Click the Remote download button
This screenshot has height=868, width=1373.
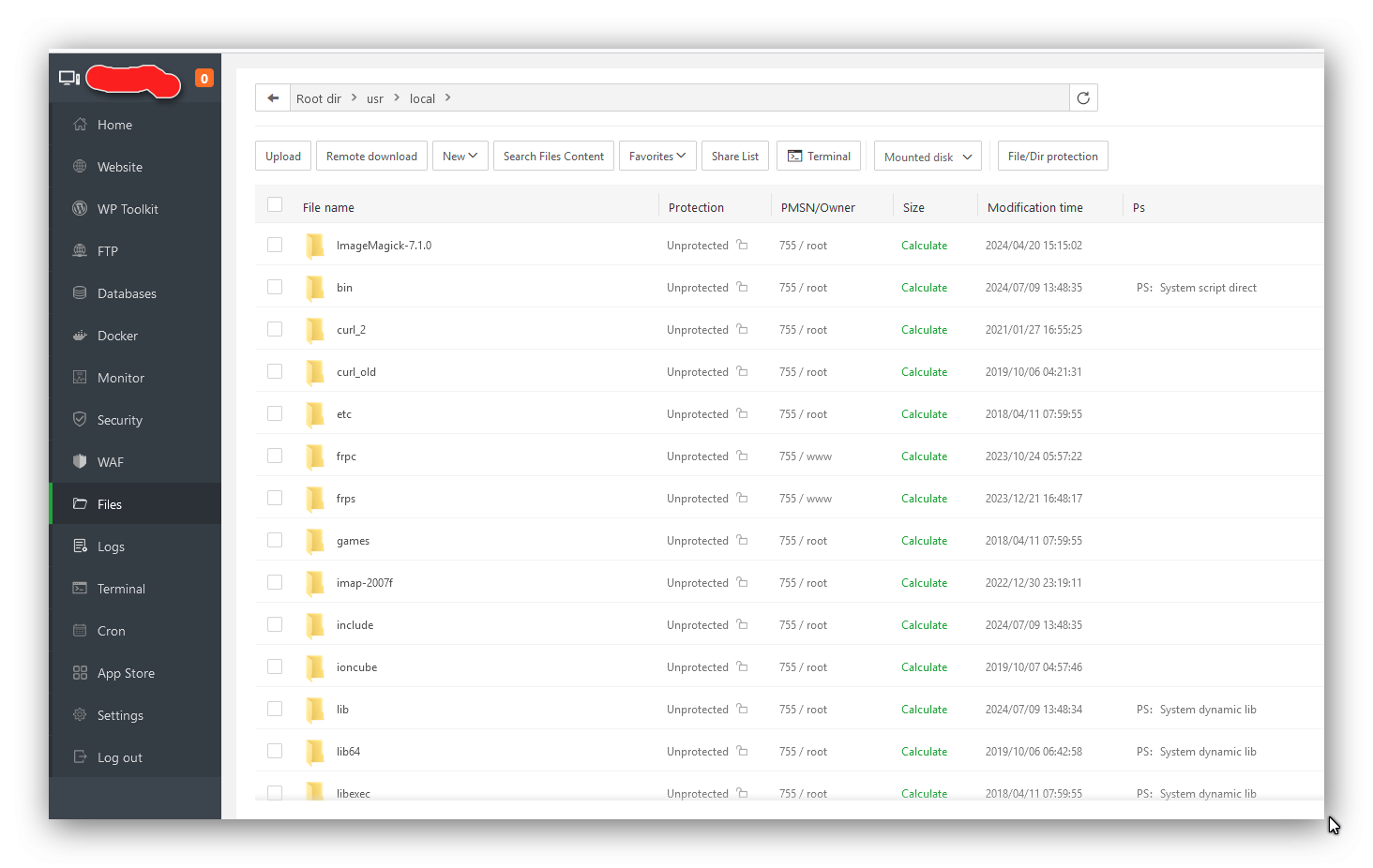click(371, 157)
